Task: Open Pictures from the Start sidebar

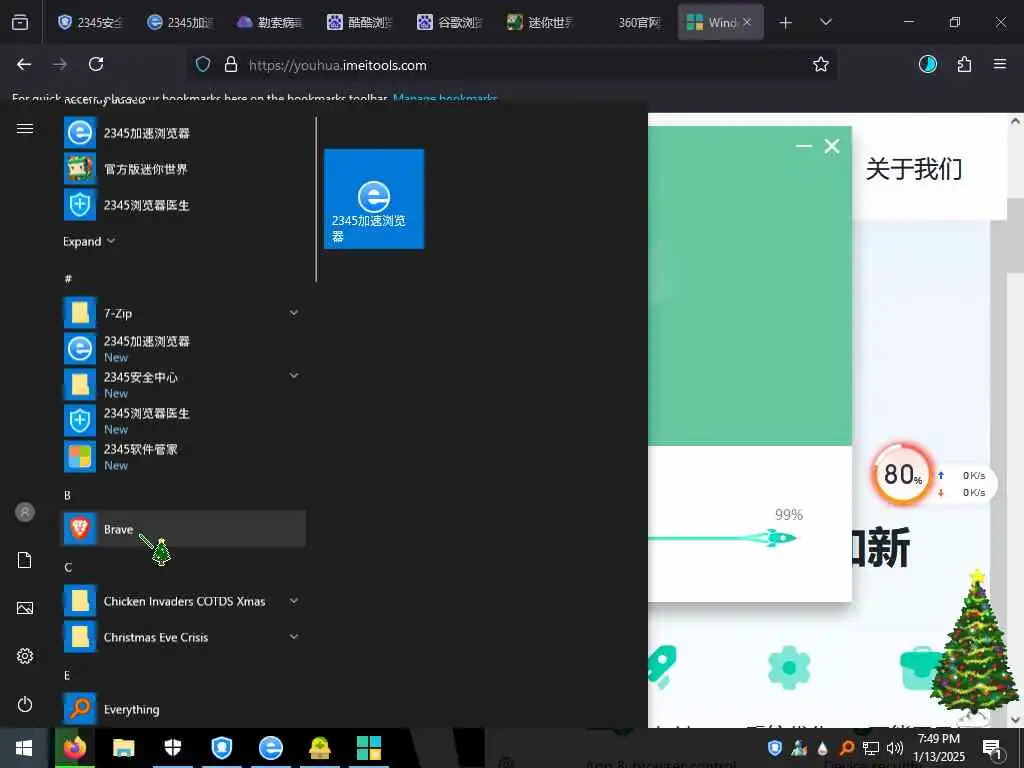Action: (25, 608)
